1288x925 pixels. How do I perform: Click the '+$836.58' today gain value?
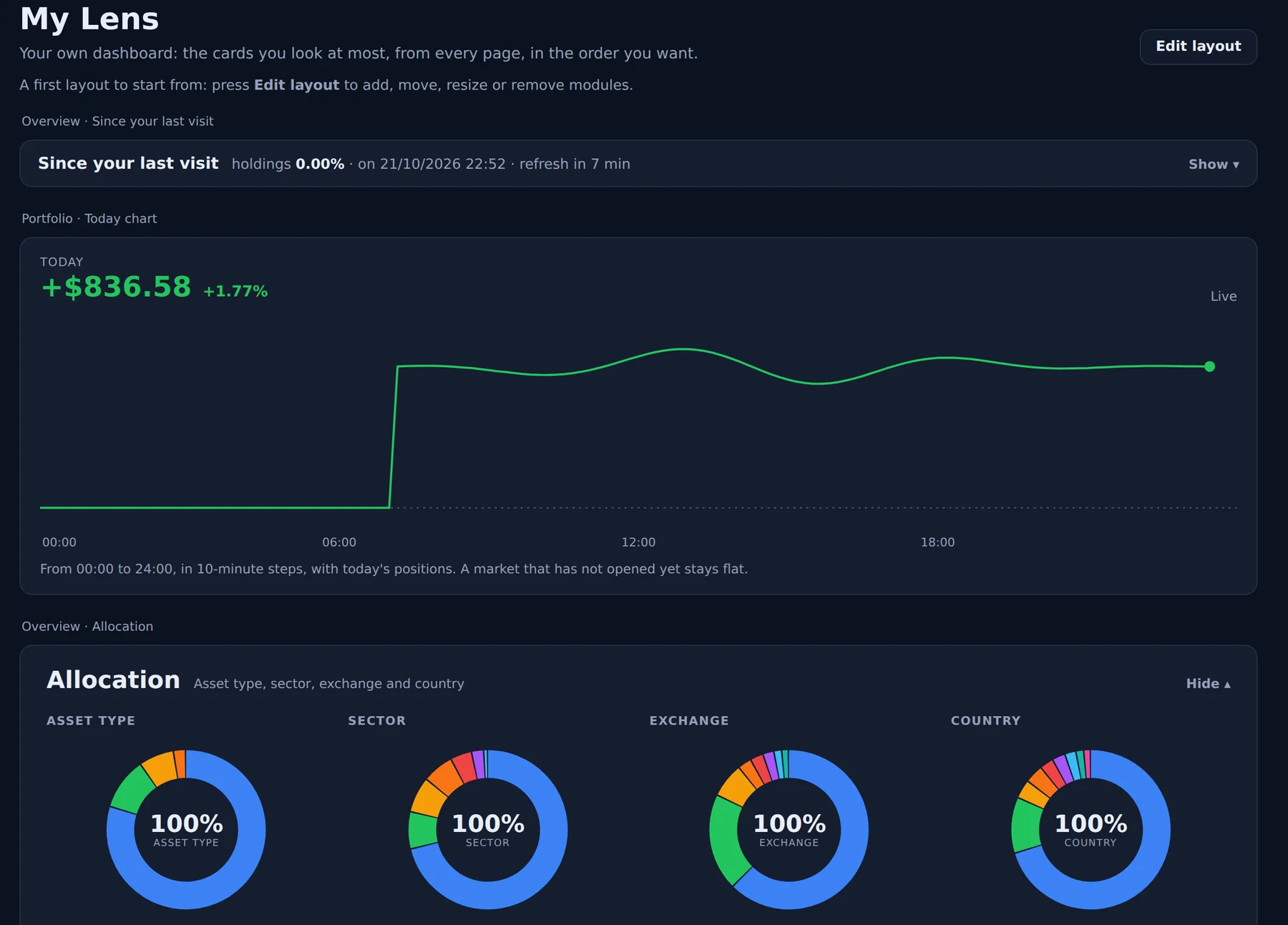pyautogui.click(x=117, y=287)
